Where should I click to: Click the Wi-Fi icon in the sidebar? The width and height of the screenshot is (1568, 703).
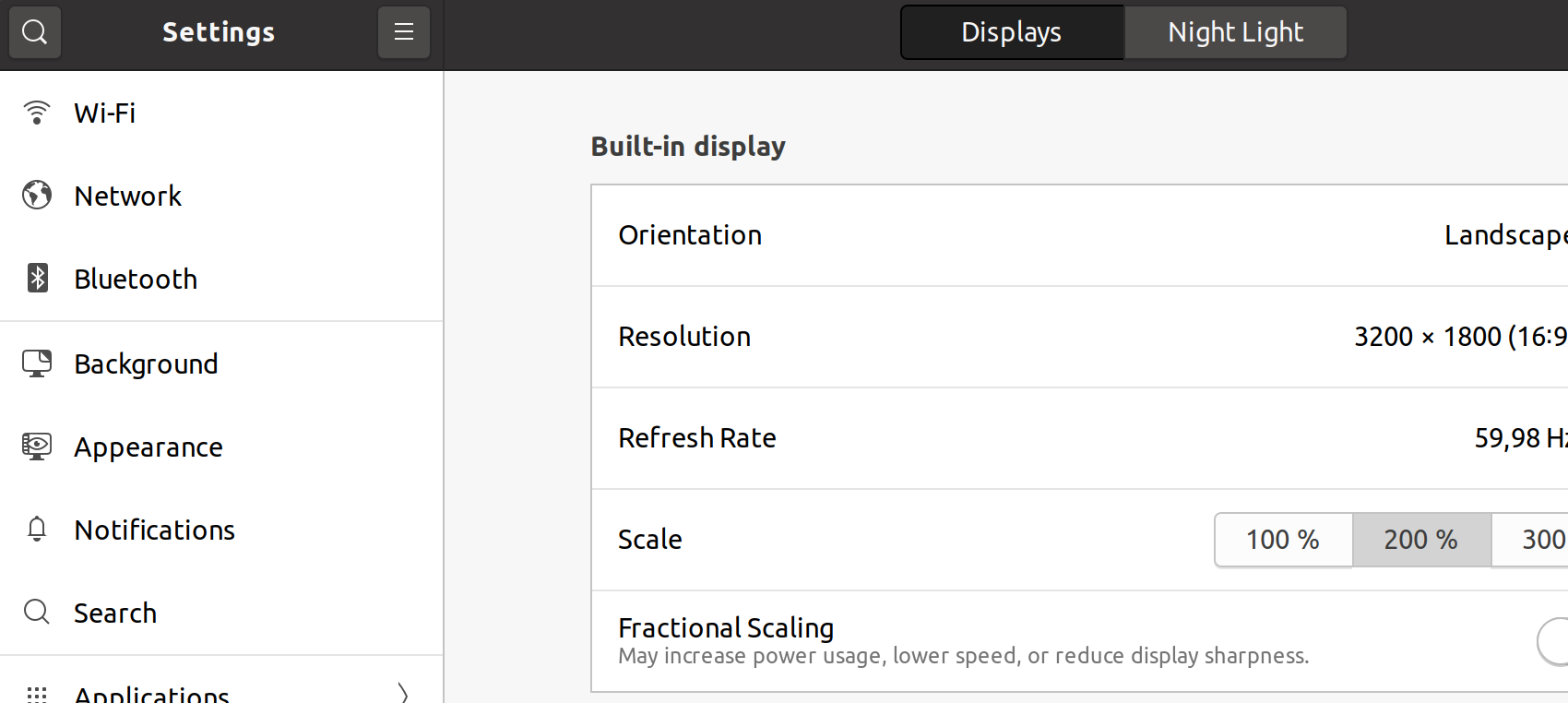(x=37, y=113)
